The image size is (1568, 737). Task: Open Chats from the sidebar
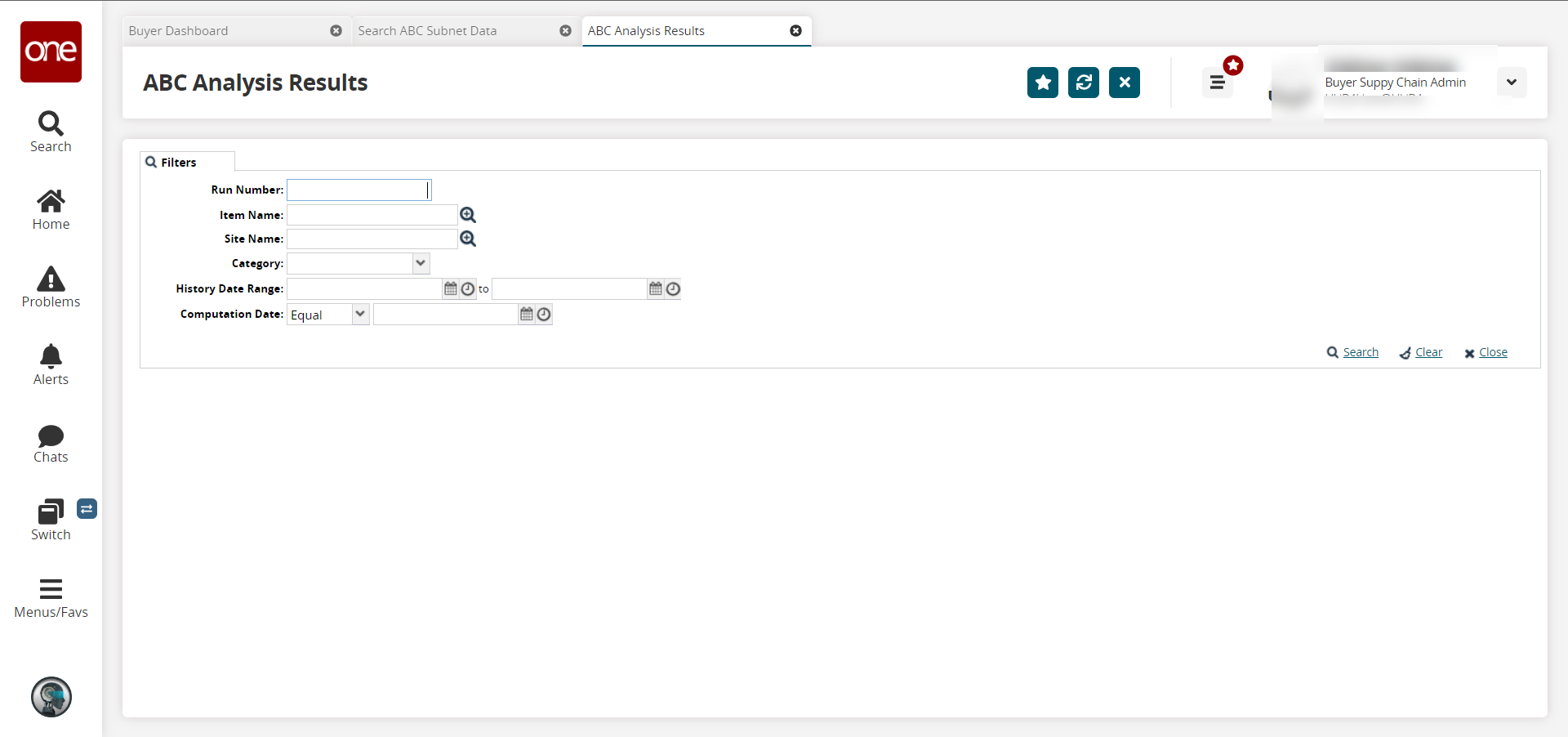pyautogui.click(x=51, y=444)
